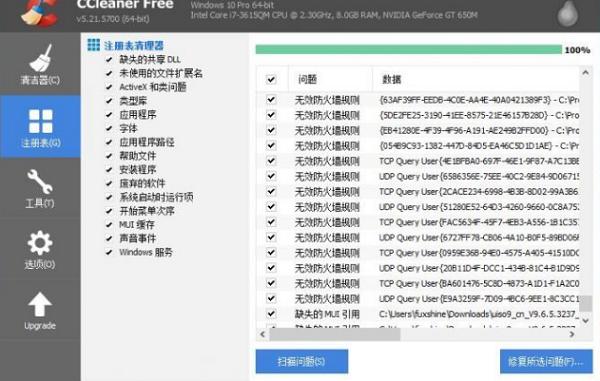Image resolution: width=600 pixels, height=381 pixels.
Task: Select TCP Query User{2CACE234 data cell
Action: (479, 192)
